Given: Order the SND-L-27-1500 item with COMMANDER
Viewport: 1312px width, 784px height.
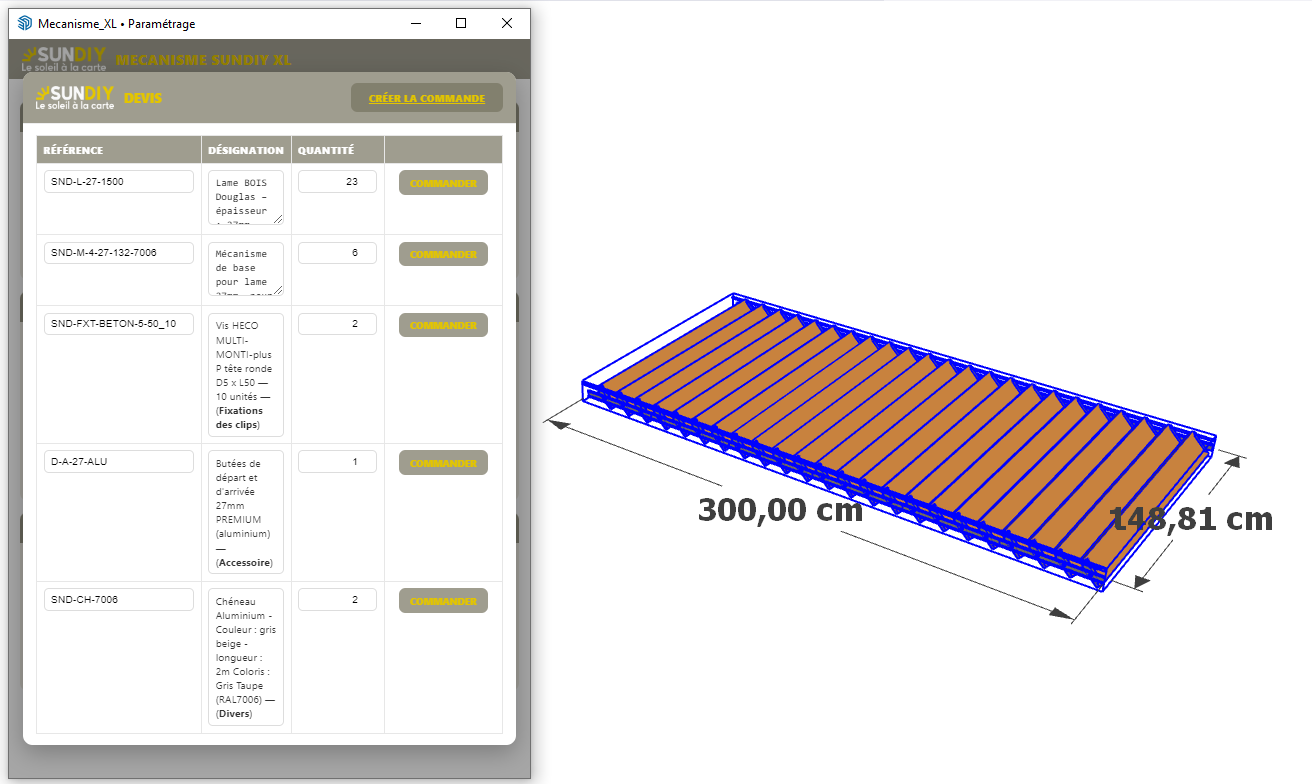Looking at the screenshot, I should (443, 183).
